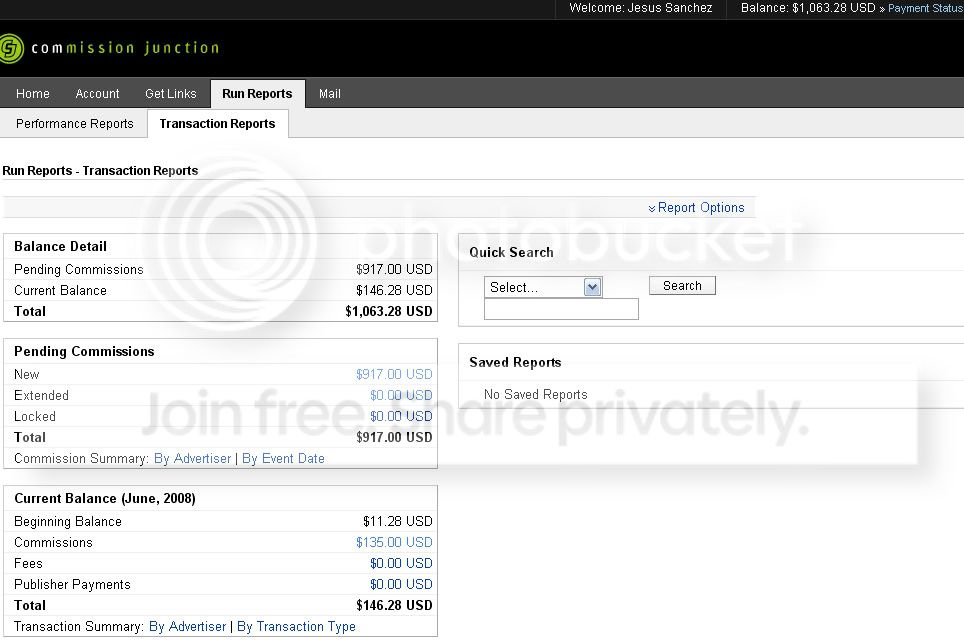Screen dimensions: 964x640
Task: Click Beginning Balance $11.28 USD value
Action: (x=398, y=521)
